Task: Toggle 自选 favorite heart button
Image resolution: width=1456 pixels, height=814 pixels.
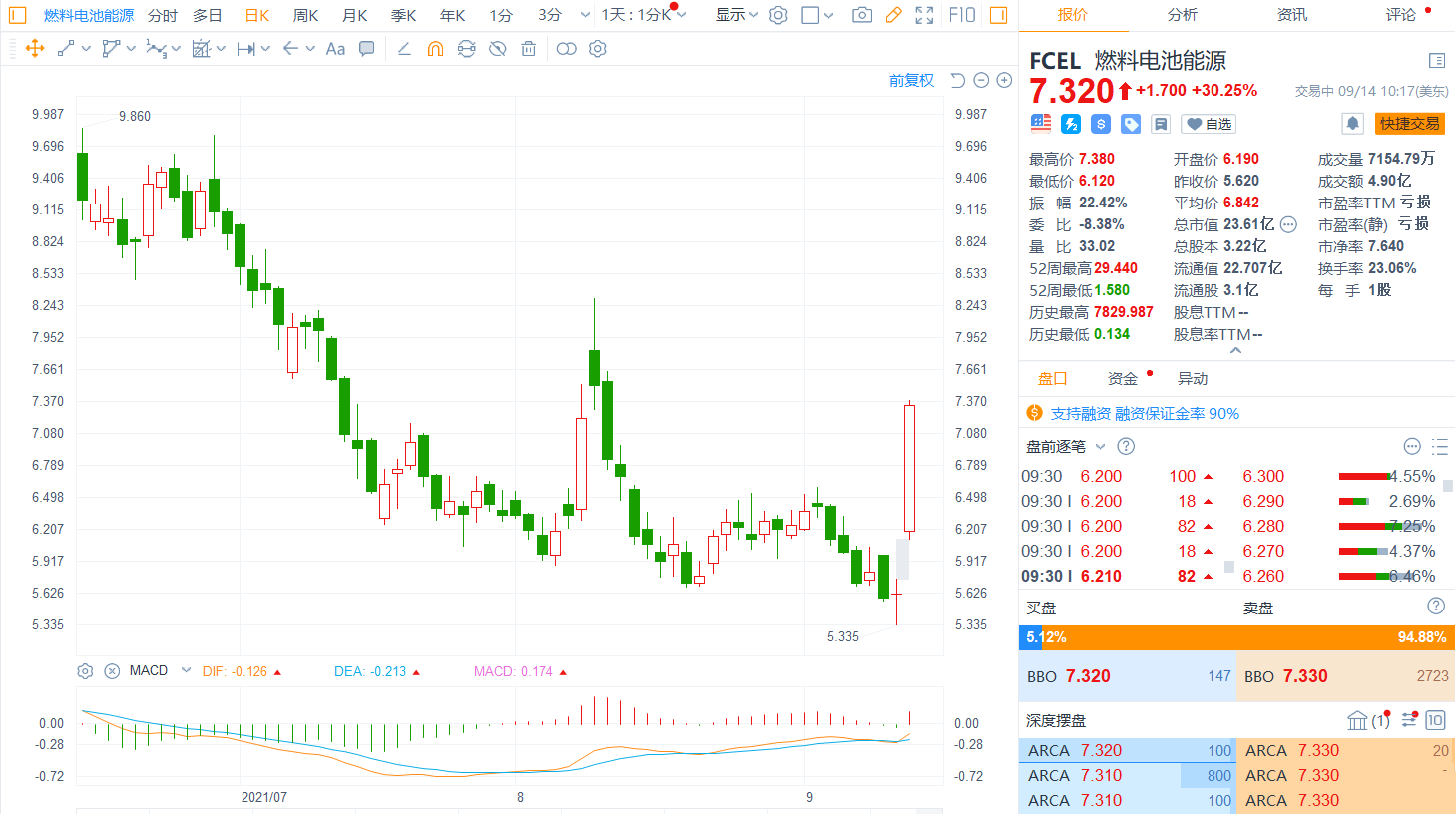Action: point(1209,124)
